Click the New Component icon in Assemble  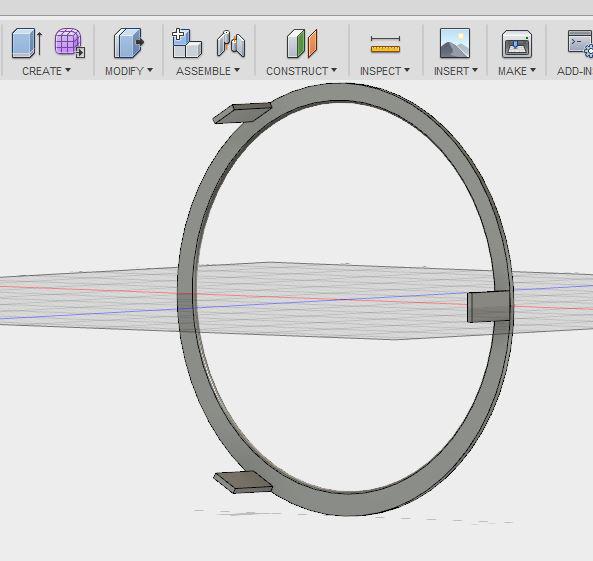pyautogui.click(x=187, y=43)
